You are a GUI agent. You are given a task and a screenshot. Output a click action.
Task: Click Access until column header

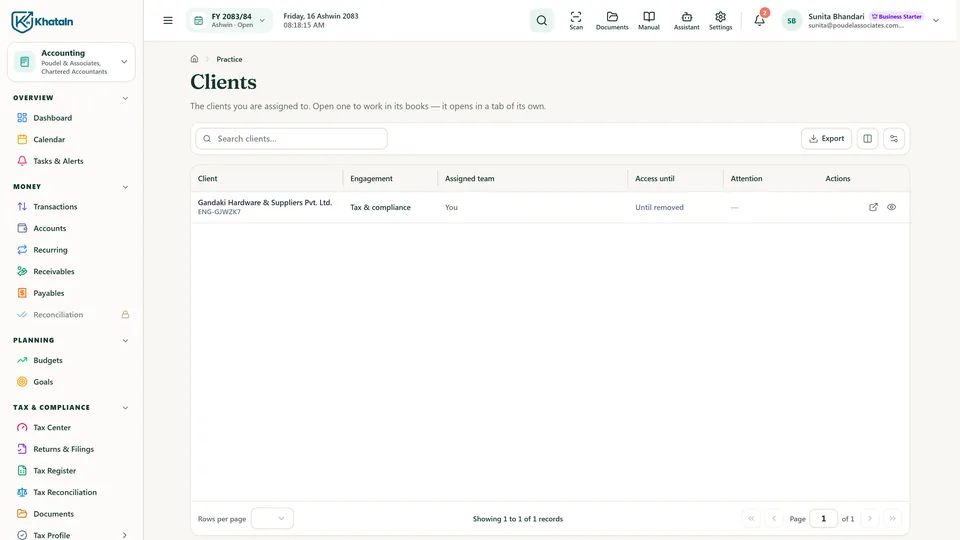[654, 179]
